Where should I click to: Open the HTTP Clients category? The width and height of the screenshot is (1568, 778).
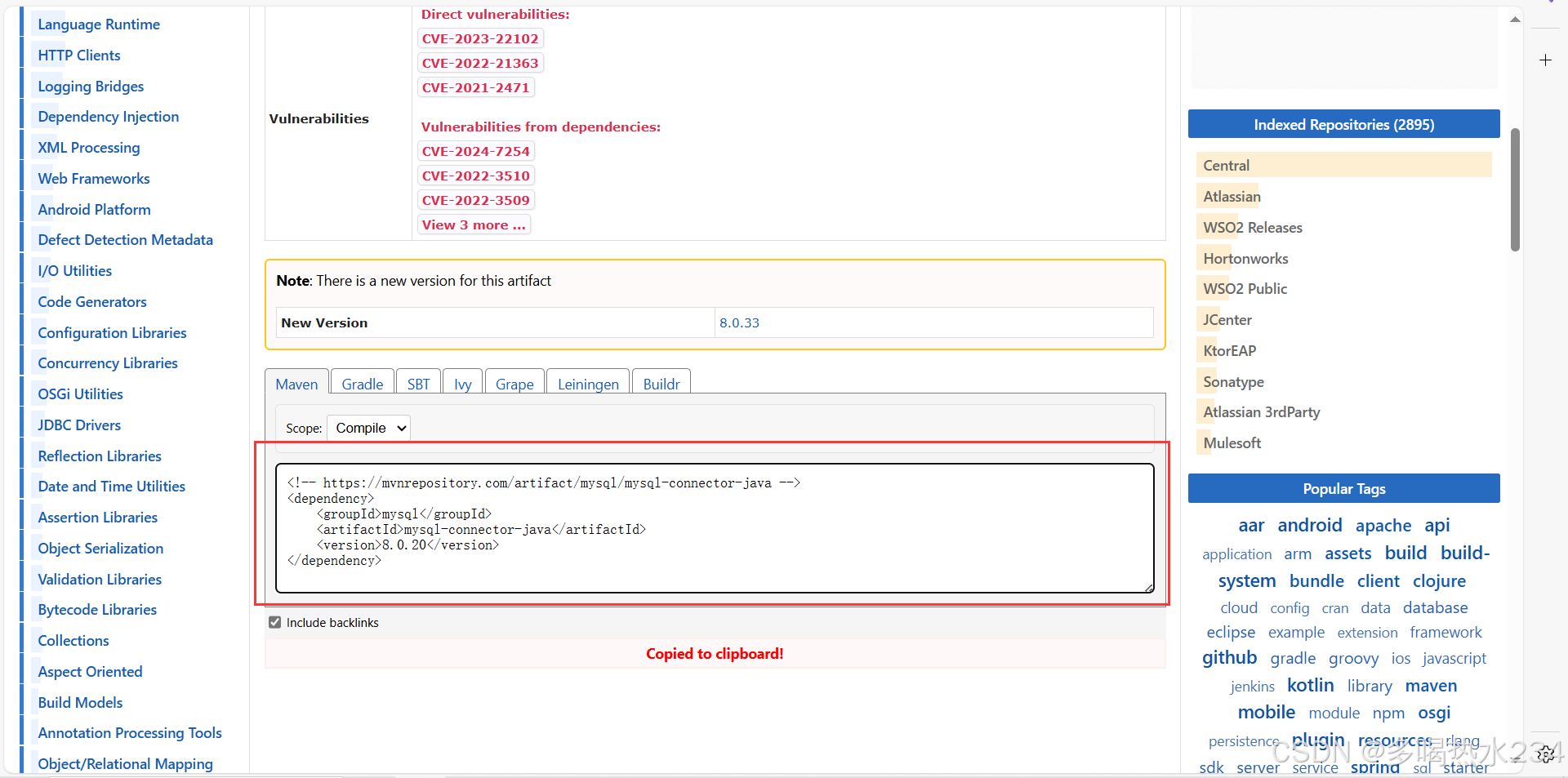79,55
